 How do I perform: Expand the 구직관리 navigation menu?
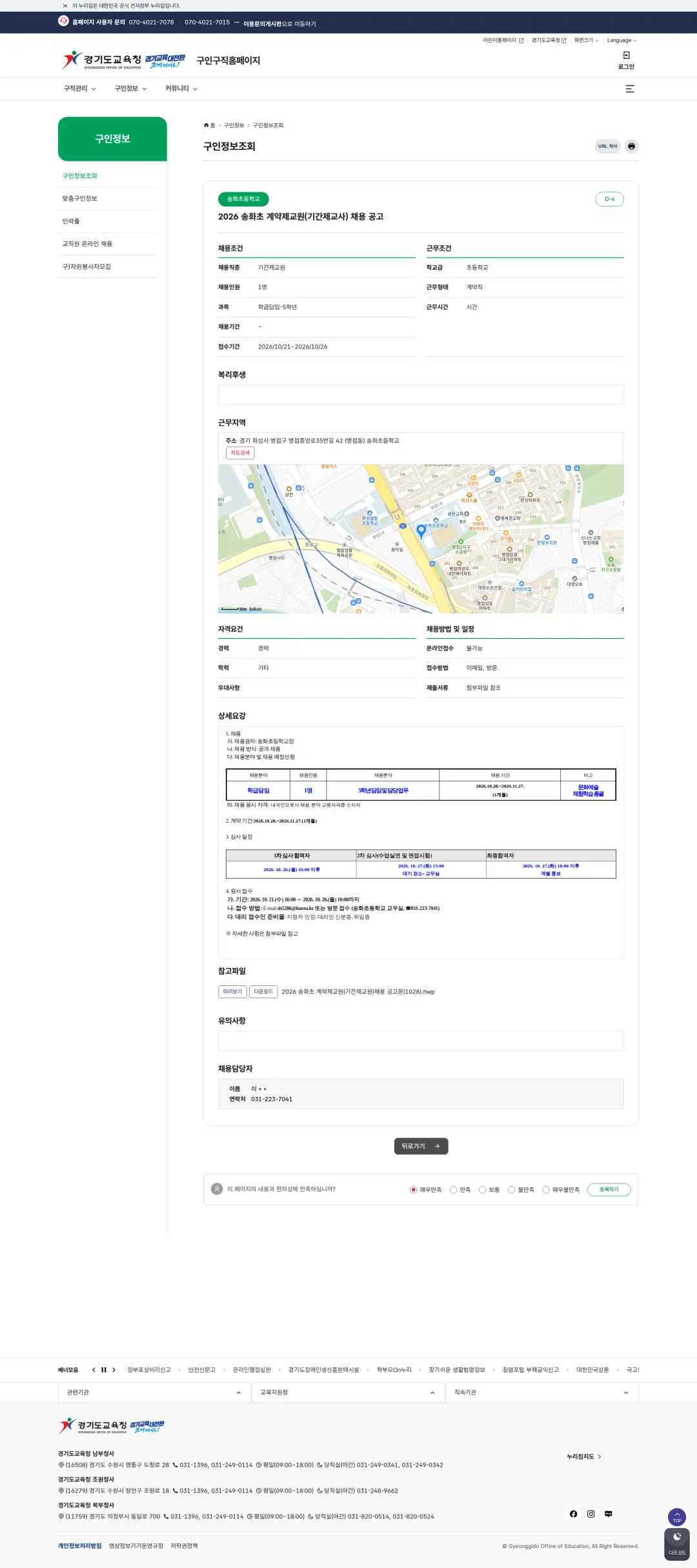80,89
